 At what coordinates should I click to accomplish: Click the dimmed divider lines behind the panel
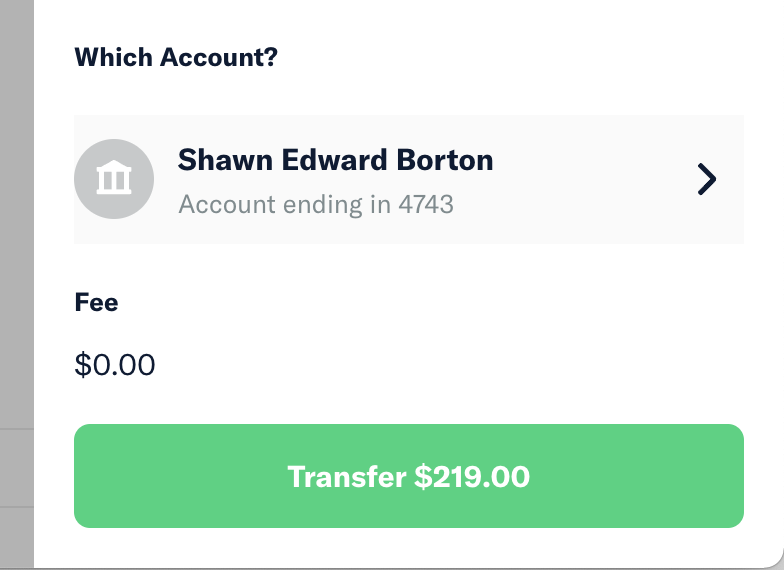tap(16, 468)
